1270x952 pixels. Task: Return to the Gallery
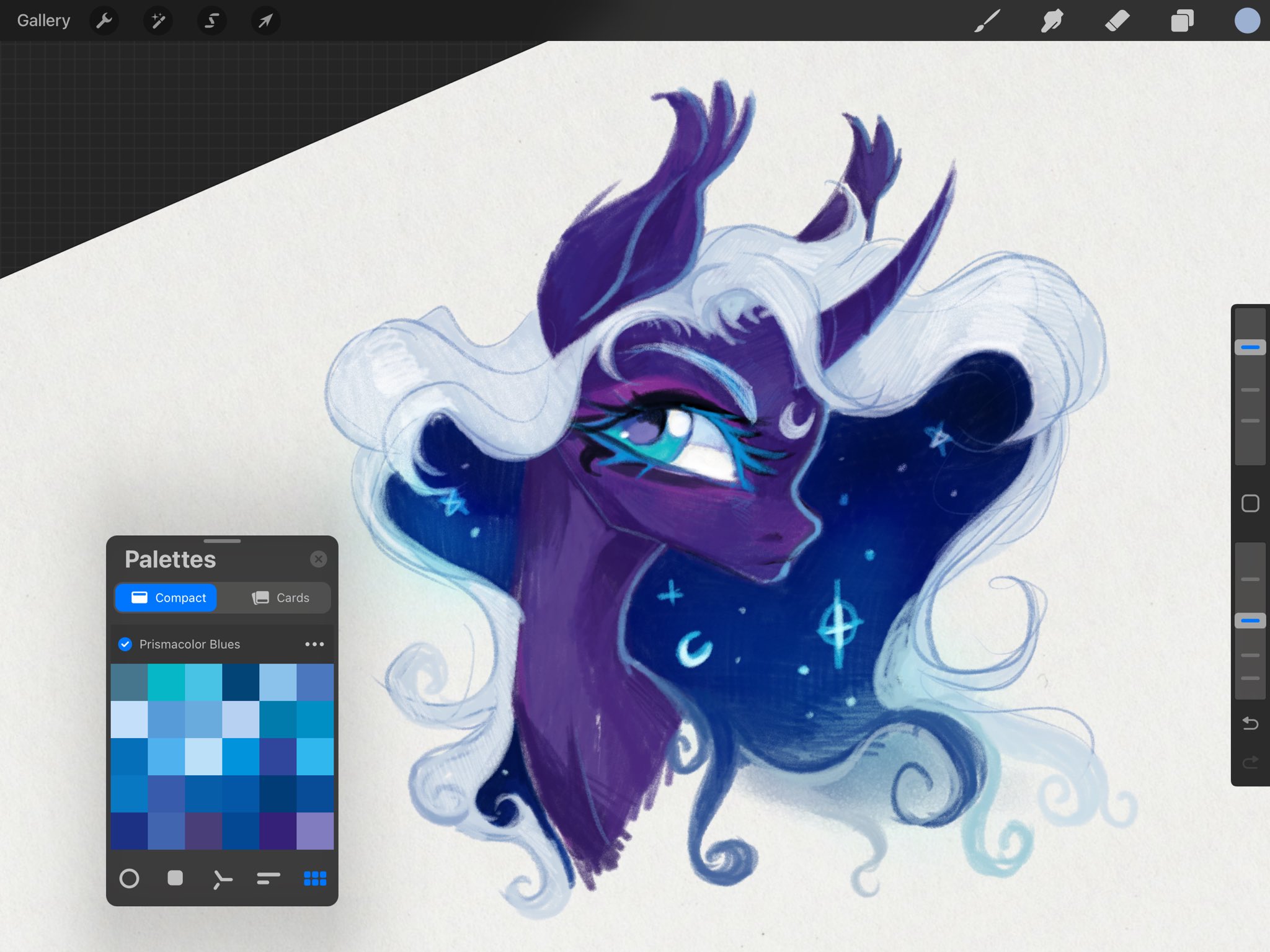43,21
